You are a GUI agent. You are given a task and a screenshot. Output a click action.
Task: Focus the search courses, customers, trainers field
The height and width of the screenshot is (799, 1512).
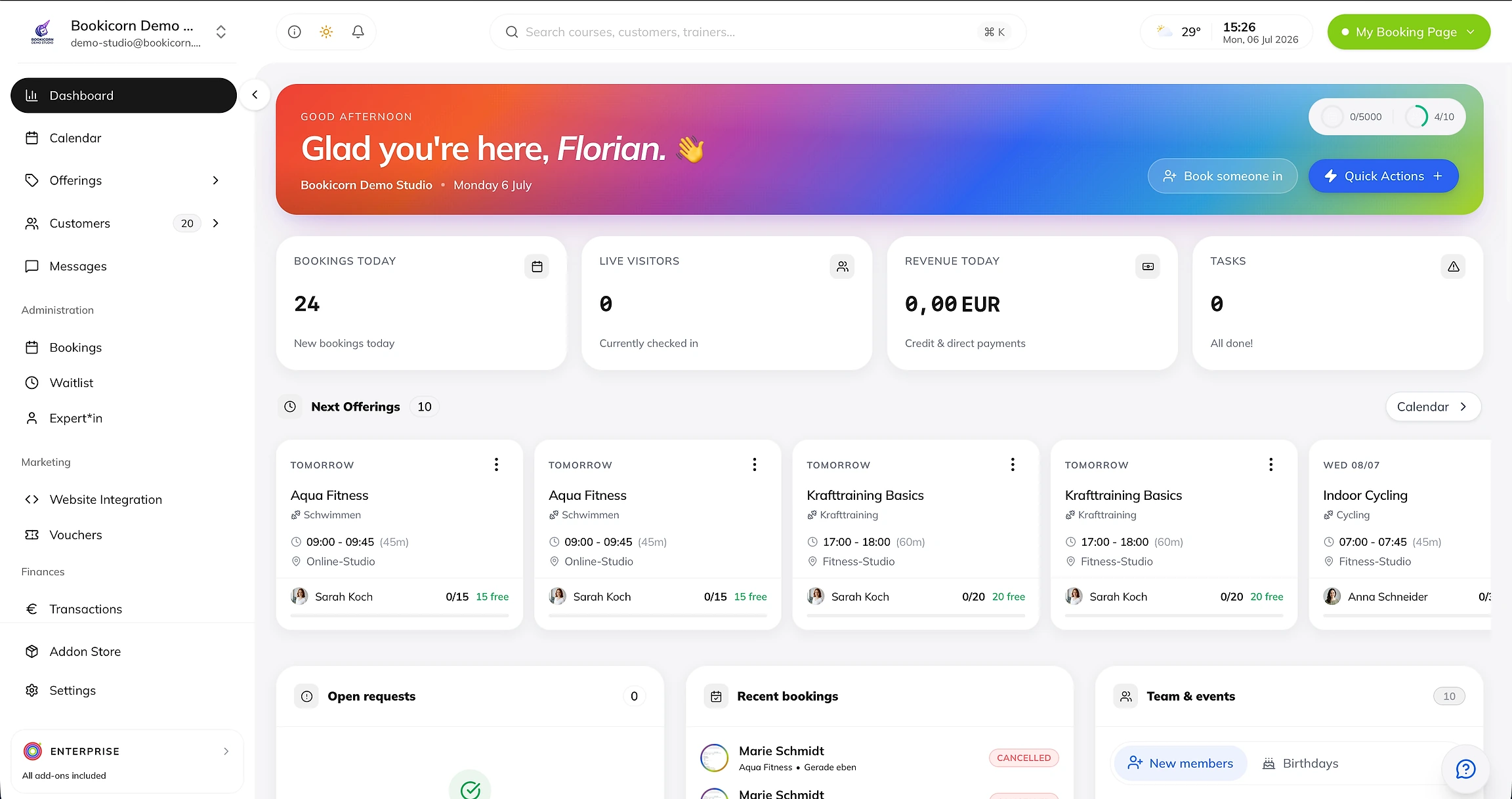click(757, 31)
